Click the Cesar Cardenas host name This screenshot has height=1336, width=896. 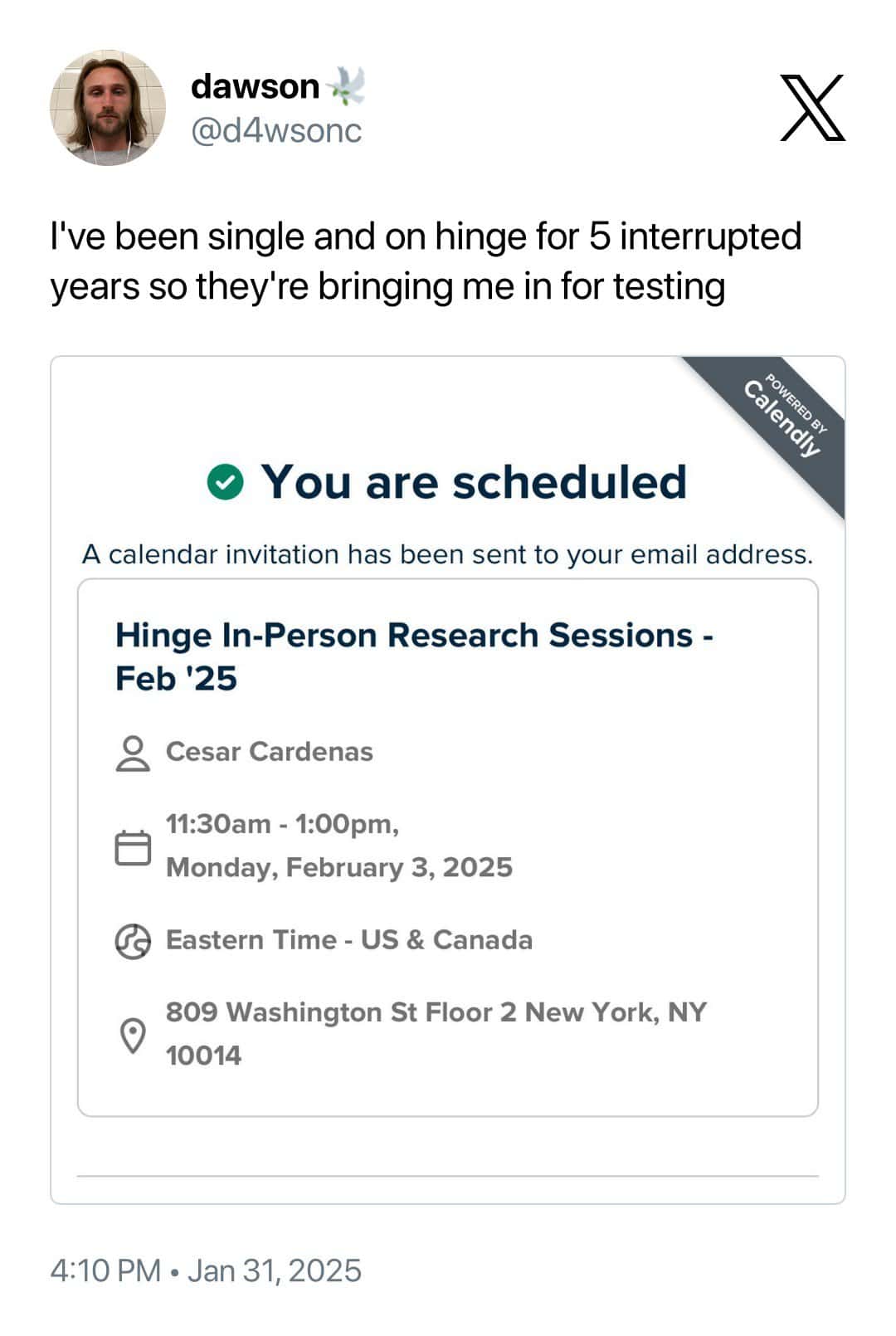(270, 752)
